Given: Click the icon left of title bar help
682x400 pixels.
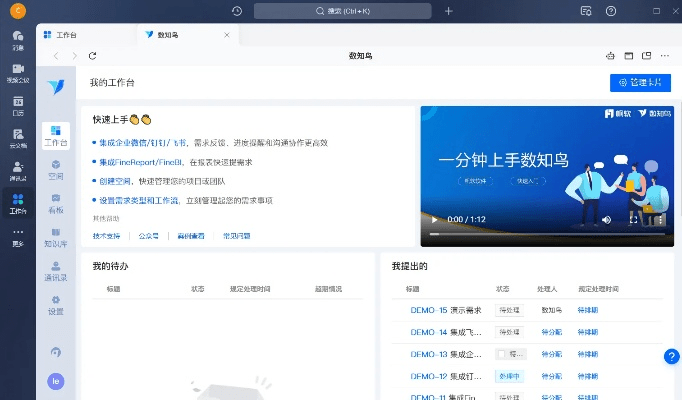Looking at the screenshot, I should 586,11.
